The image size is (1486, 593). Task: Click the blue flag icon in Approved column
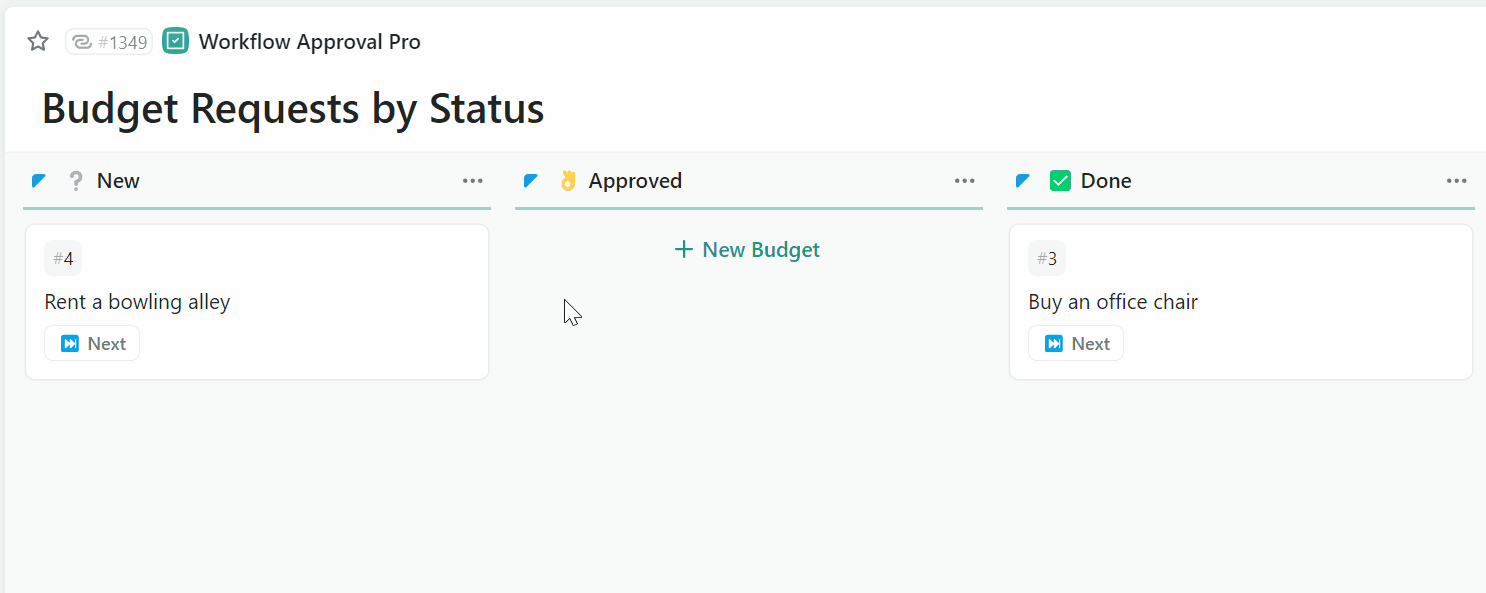pyautogui.click(x=531, y=181)
